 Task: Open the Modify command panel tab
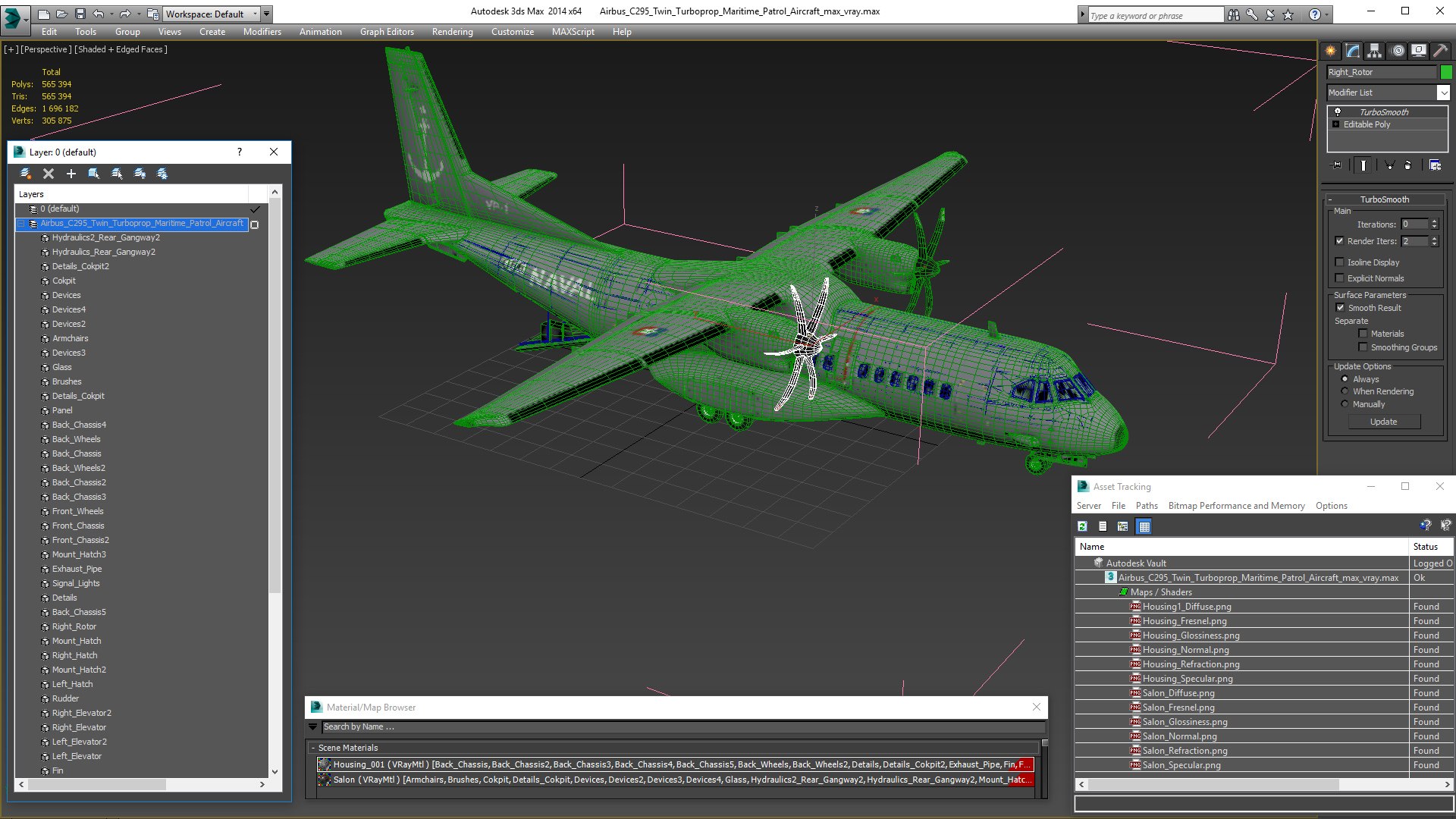click(x=1353, y=51)
